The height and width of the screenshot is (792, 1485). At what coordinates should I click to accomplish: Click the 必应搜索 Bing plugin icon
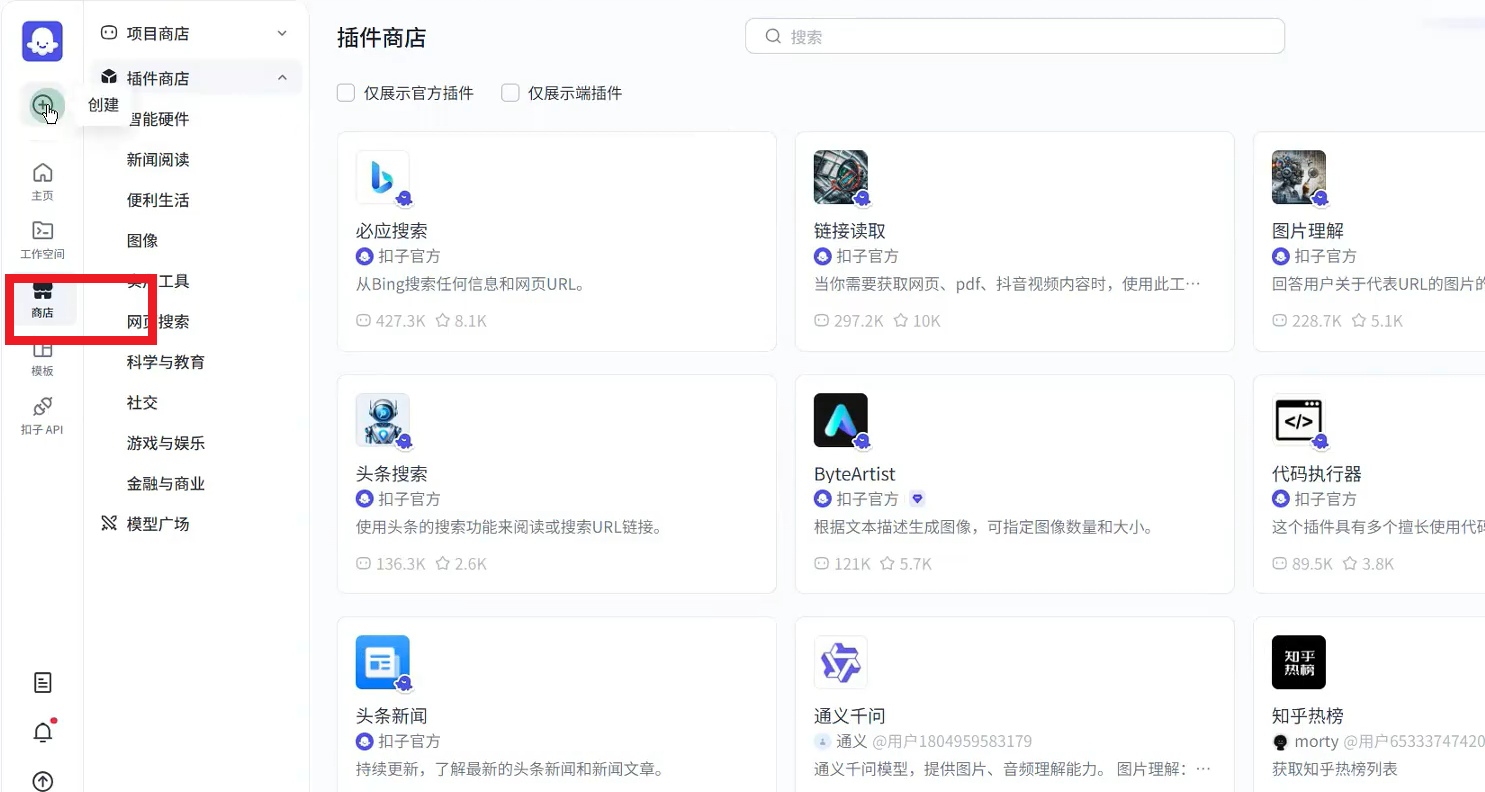pyautogui.click(x=383, y=177)
